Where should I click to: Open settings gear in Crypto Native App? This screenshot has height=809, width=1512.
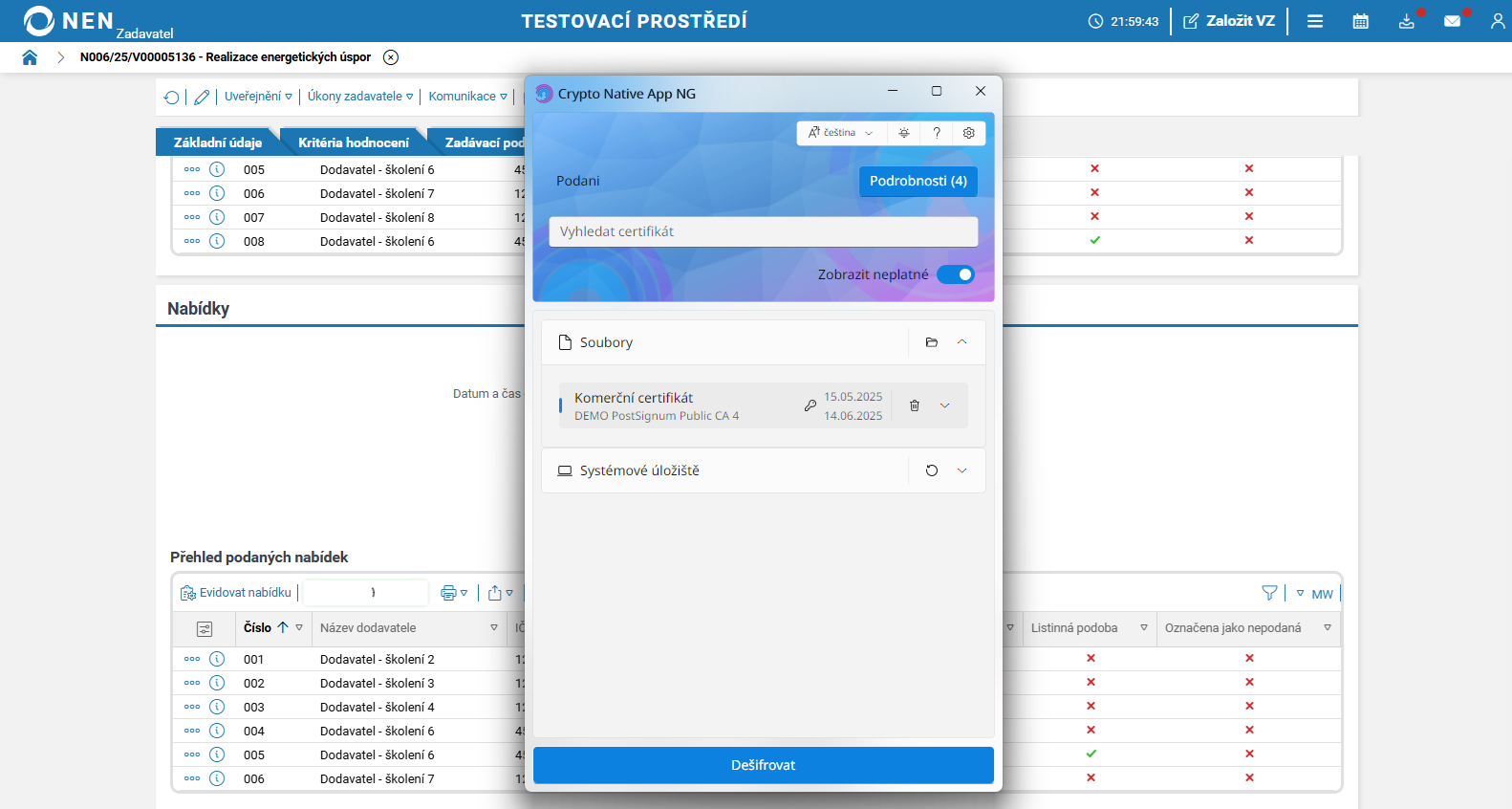click(x=969, y=133)
